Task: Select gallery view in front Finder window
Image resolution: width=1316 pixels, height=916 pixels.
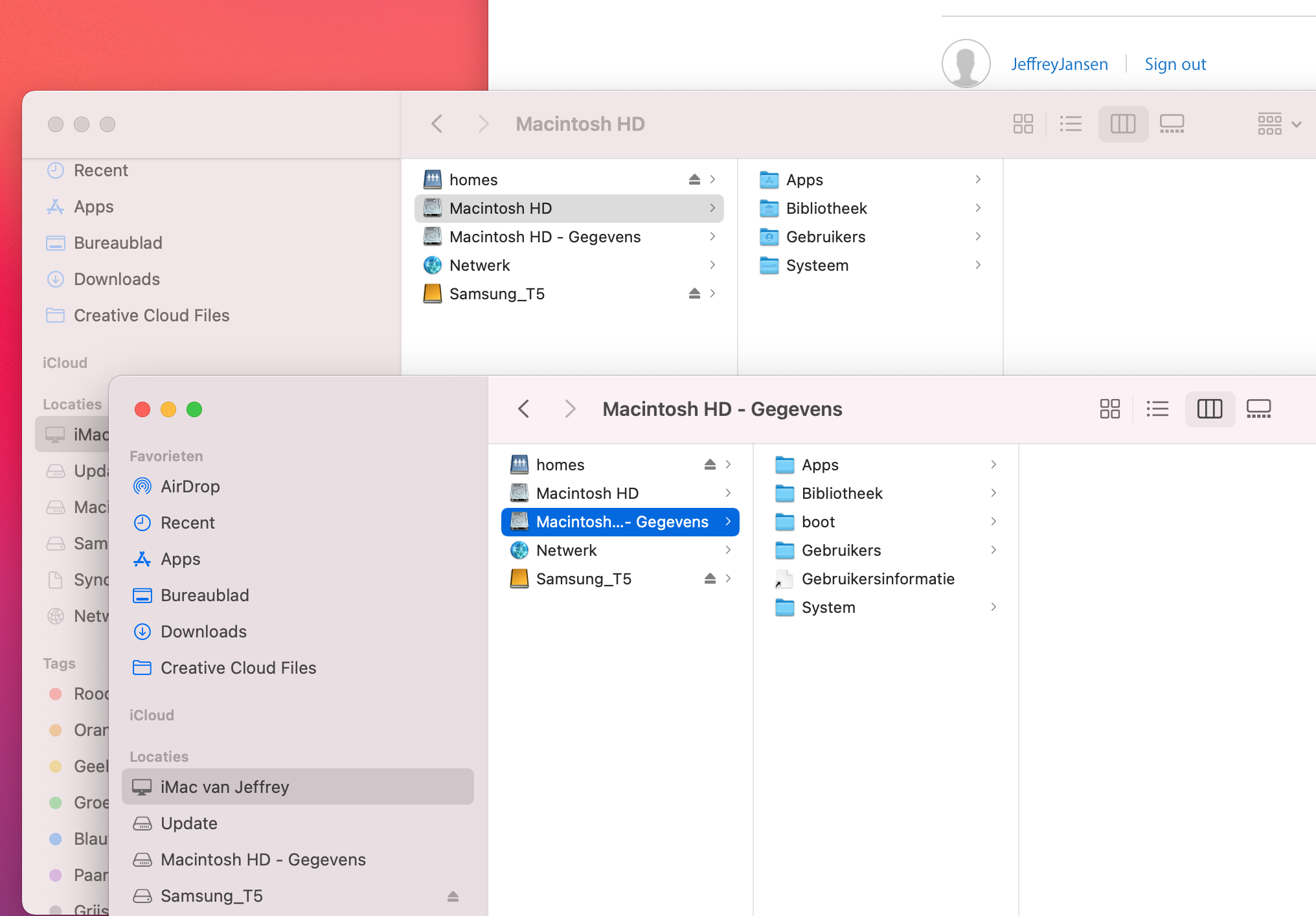Action: [x=1258, y=409]
